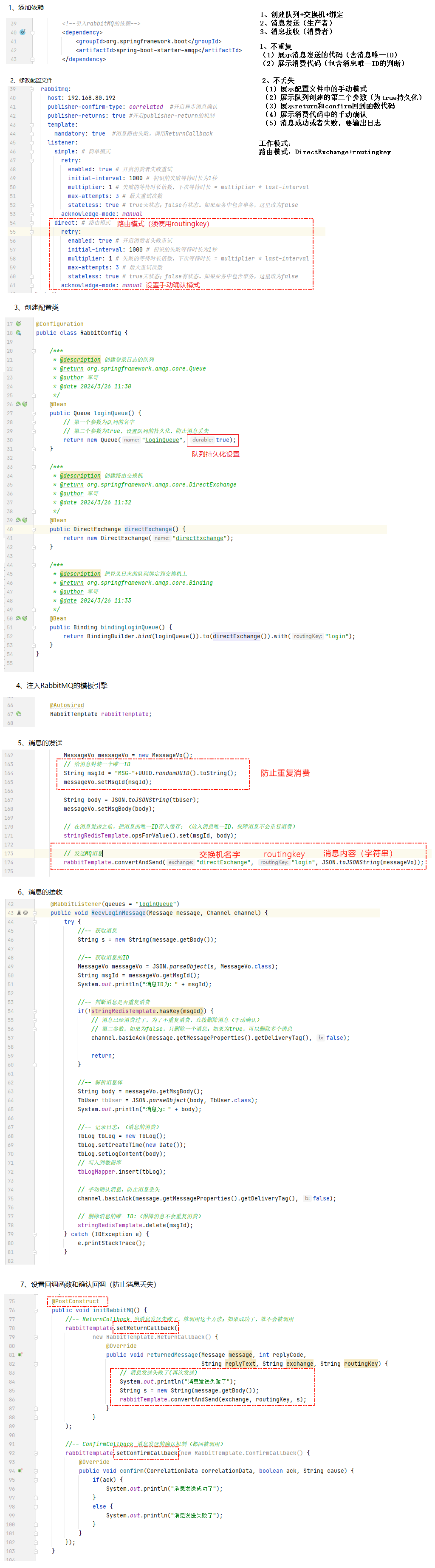Click acknowledge-mode: manual on config line 53
The width and height of the screenshot is (435, 1568).
(x=102, y=214)
